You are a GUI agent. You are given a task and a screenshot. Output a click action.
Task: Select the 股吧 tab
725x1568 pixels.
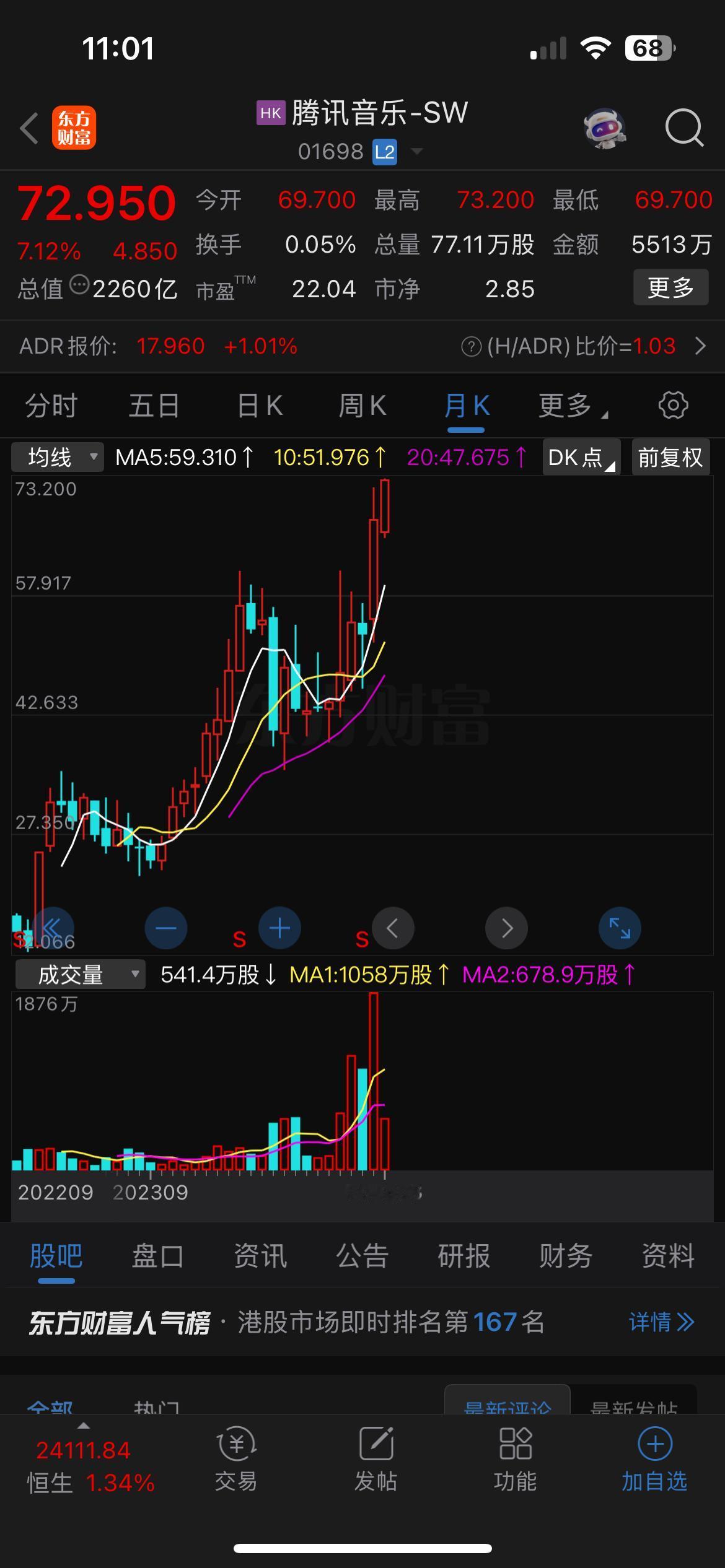pyautogui.click(x=56, y=1256)
